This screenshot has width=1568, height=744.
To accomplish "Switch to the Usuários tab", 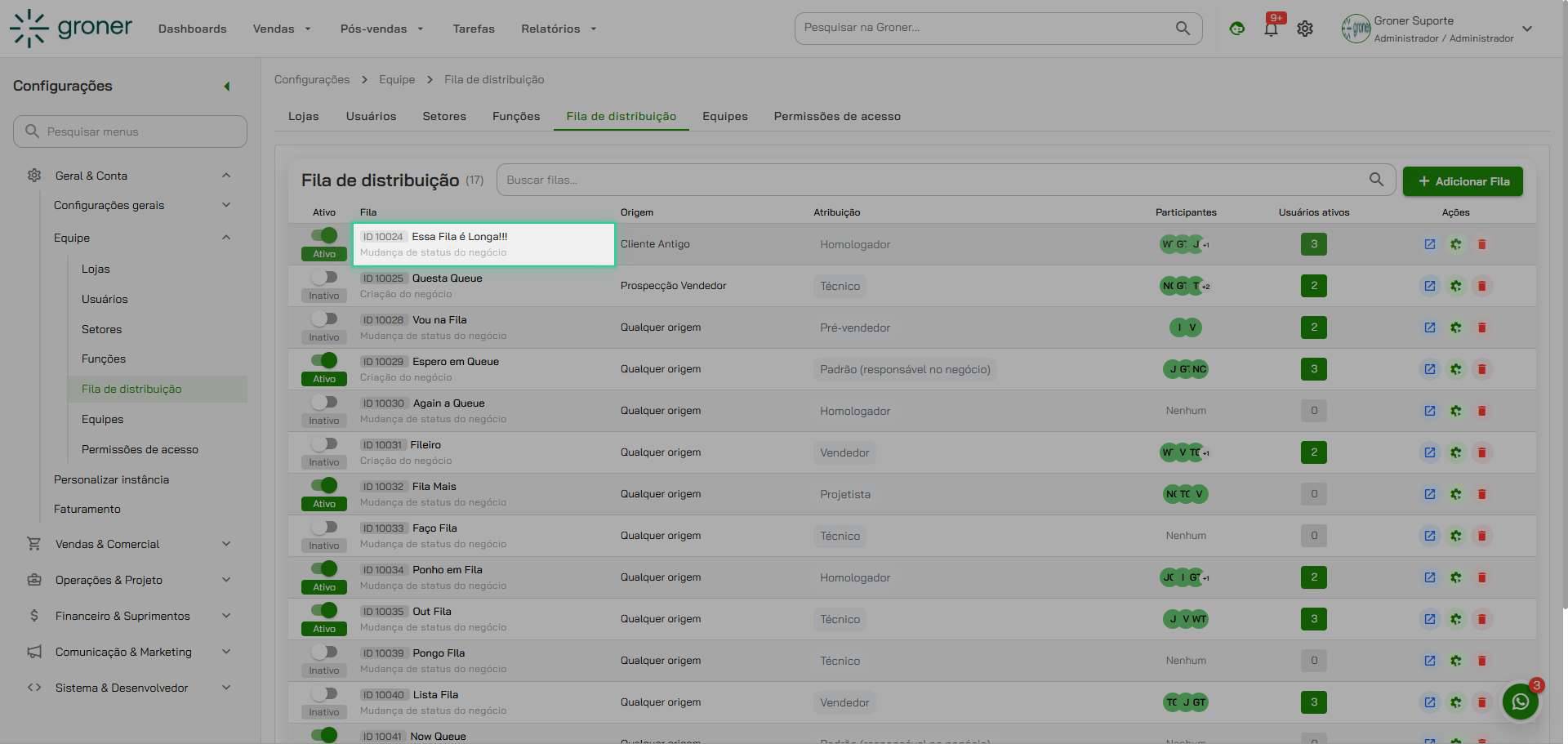I will [x=371, y=116].
